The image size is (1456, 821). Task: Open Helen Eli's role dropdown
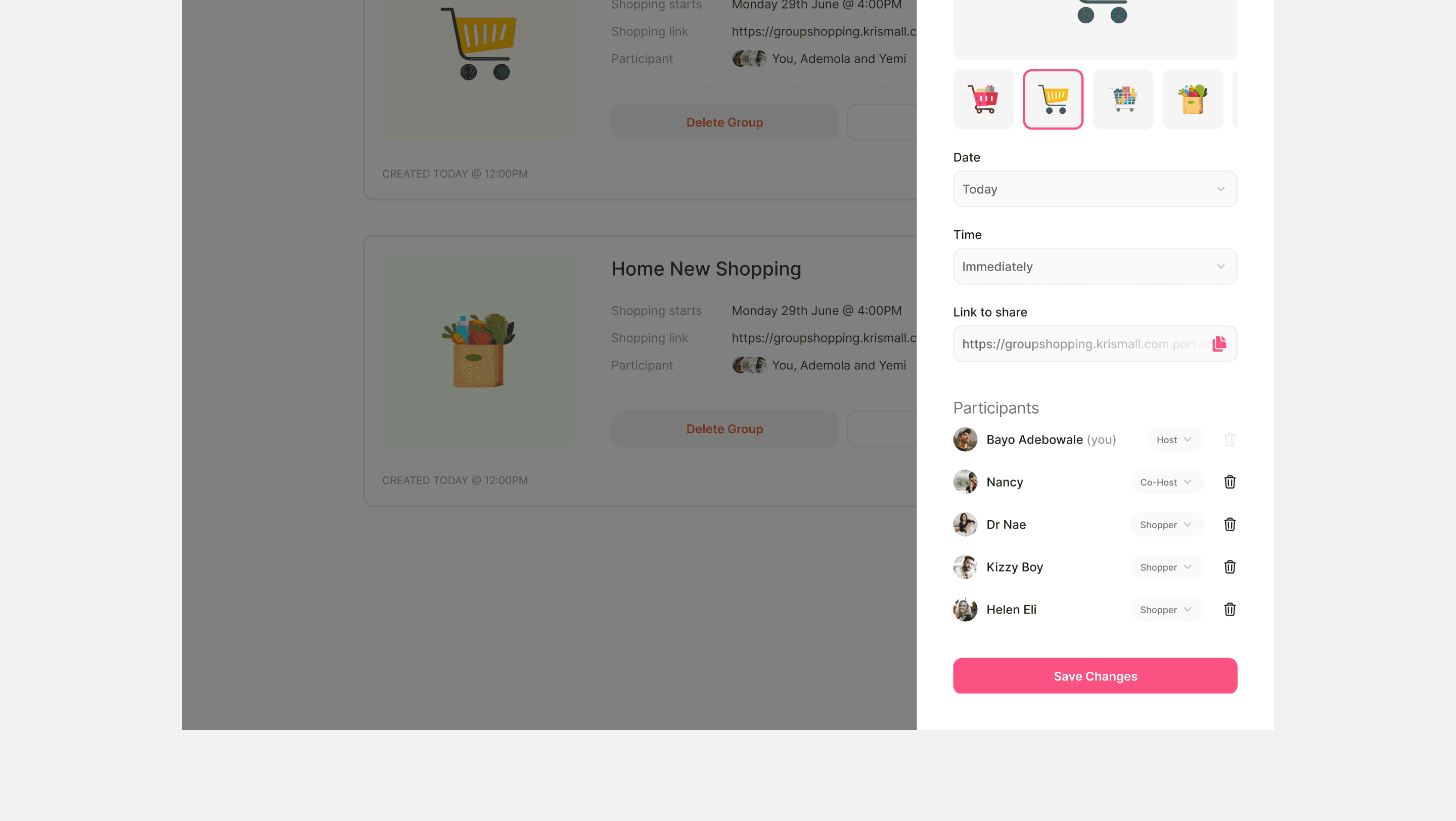coord(1167,609)
